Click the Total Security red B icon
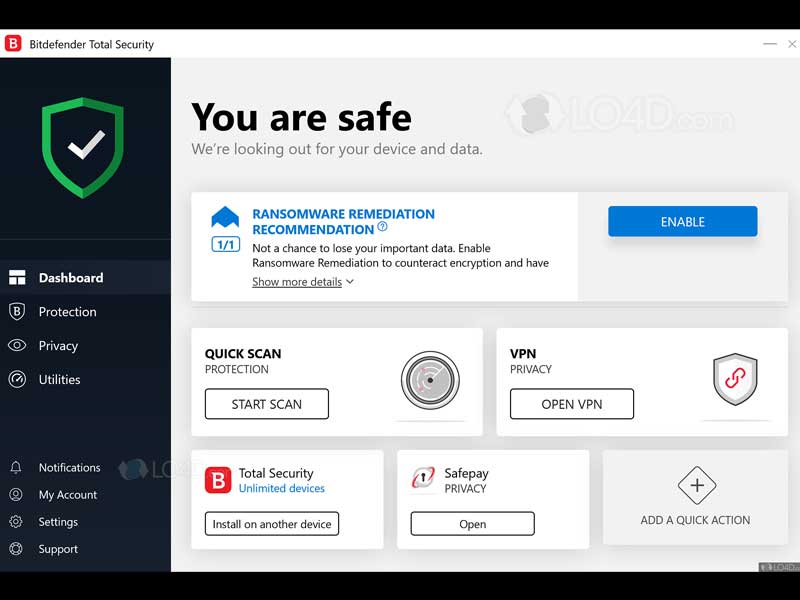Screen dimensions: 800x600 pos(218,480)
